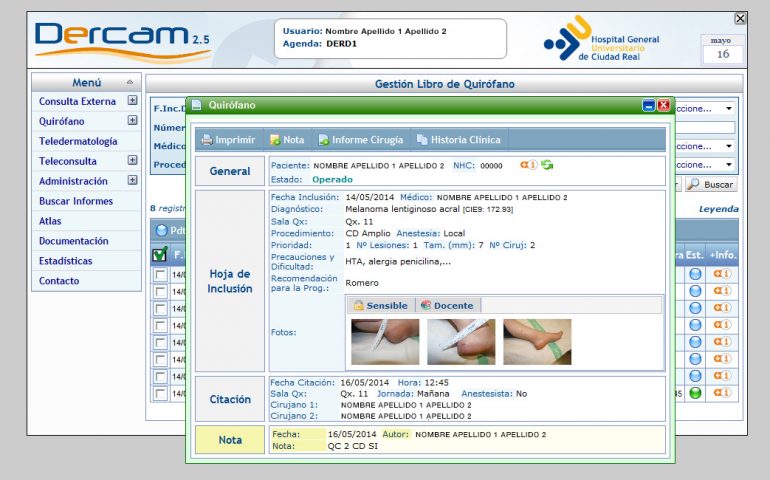Switch to the Docente photos tab
This screenshot has height=480, width=770.
446,305
